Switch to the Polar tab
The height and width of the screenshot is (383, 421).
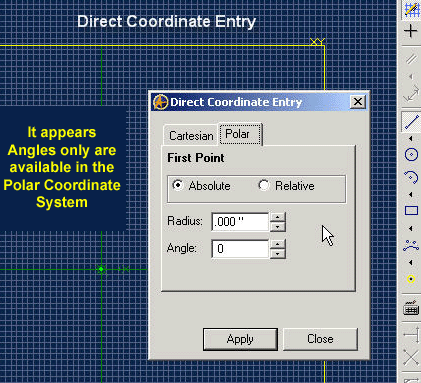[x=240, y=134]
